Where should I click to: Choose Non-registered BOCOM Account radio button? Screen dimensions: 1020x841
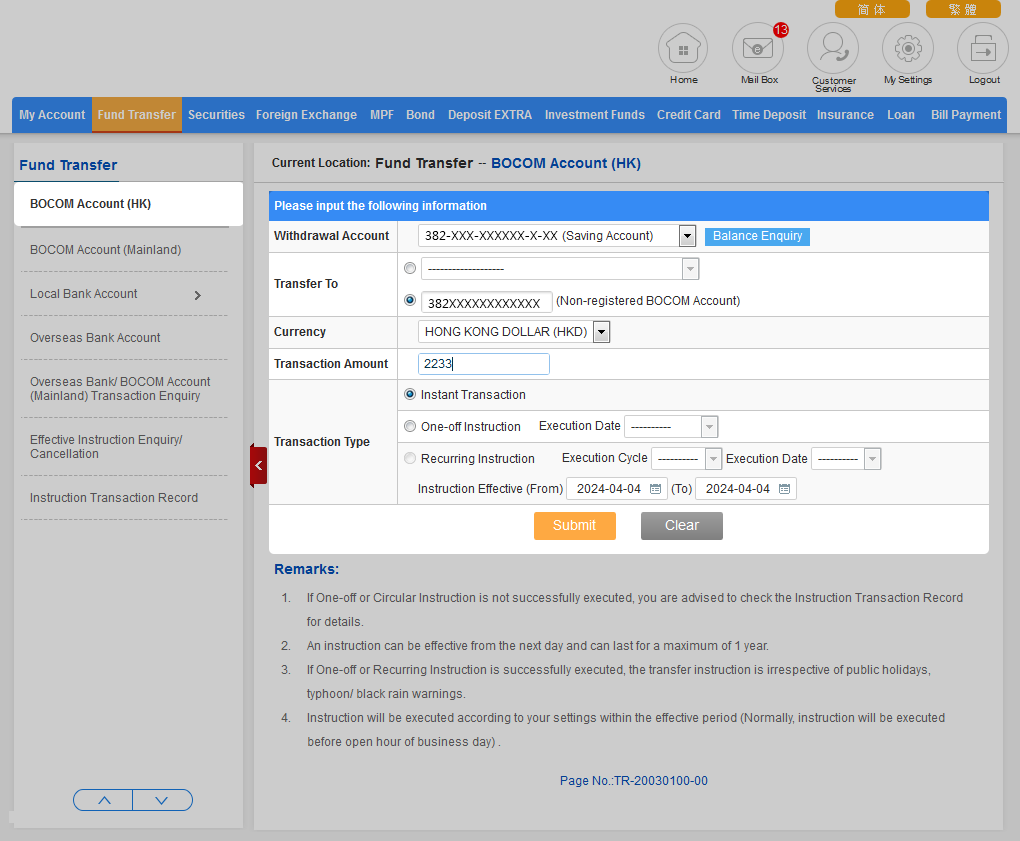coord(410,300)
